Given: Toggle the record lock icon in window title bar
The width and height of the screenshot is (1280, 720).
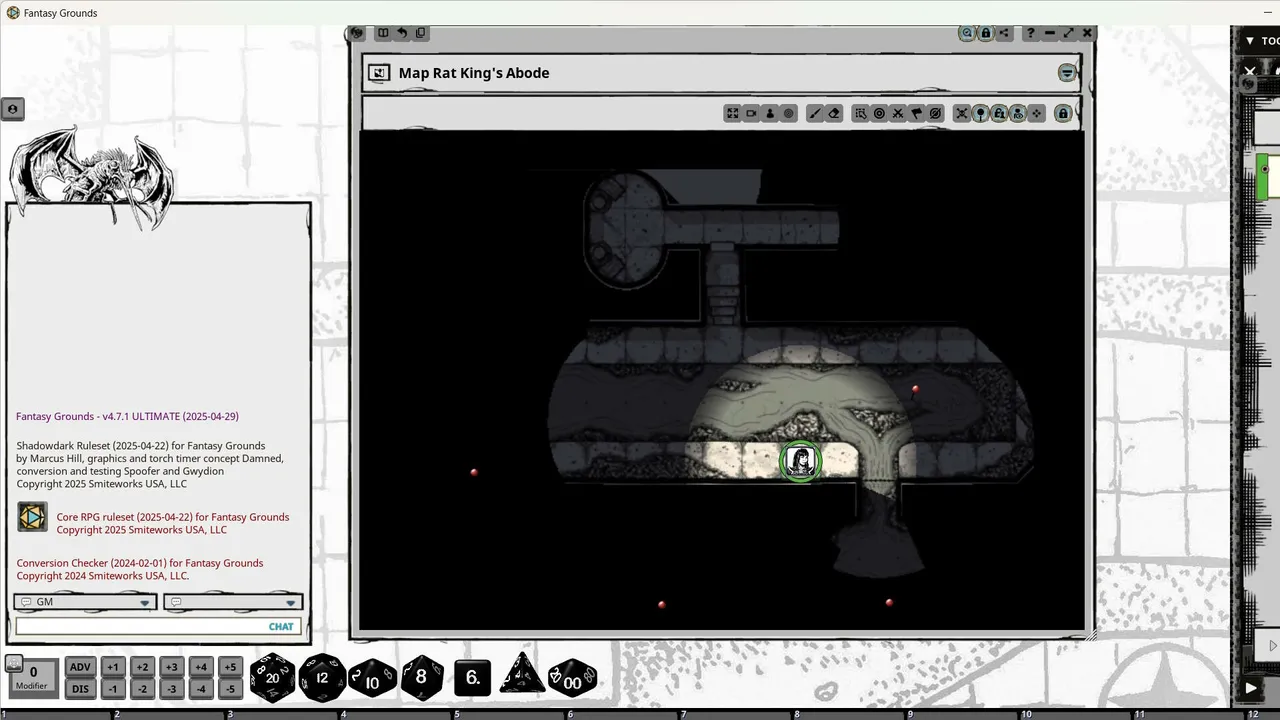Looking at the screenshot, I should (x=986, y=33).
